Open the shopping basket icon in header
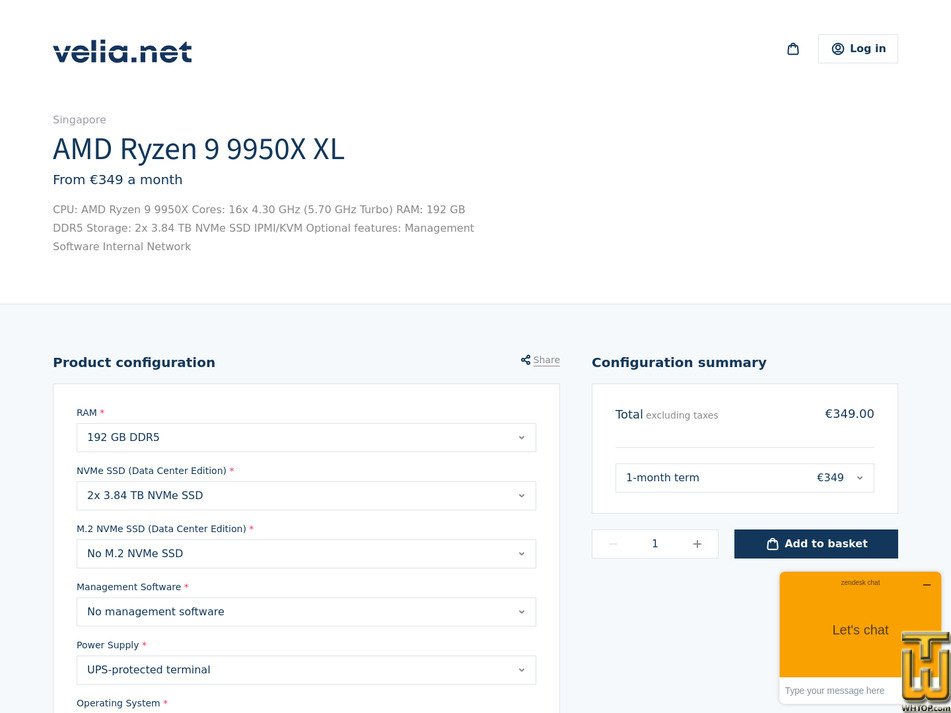The height and width of the screenshot is (713, 951). point(793,49)
